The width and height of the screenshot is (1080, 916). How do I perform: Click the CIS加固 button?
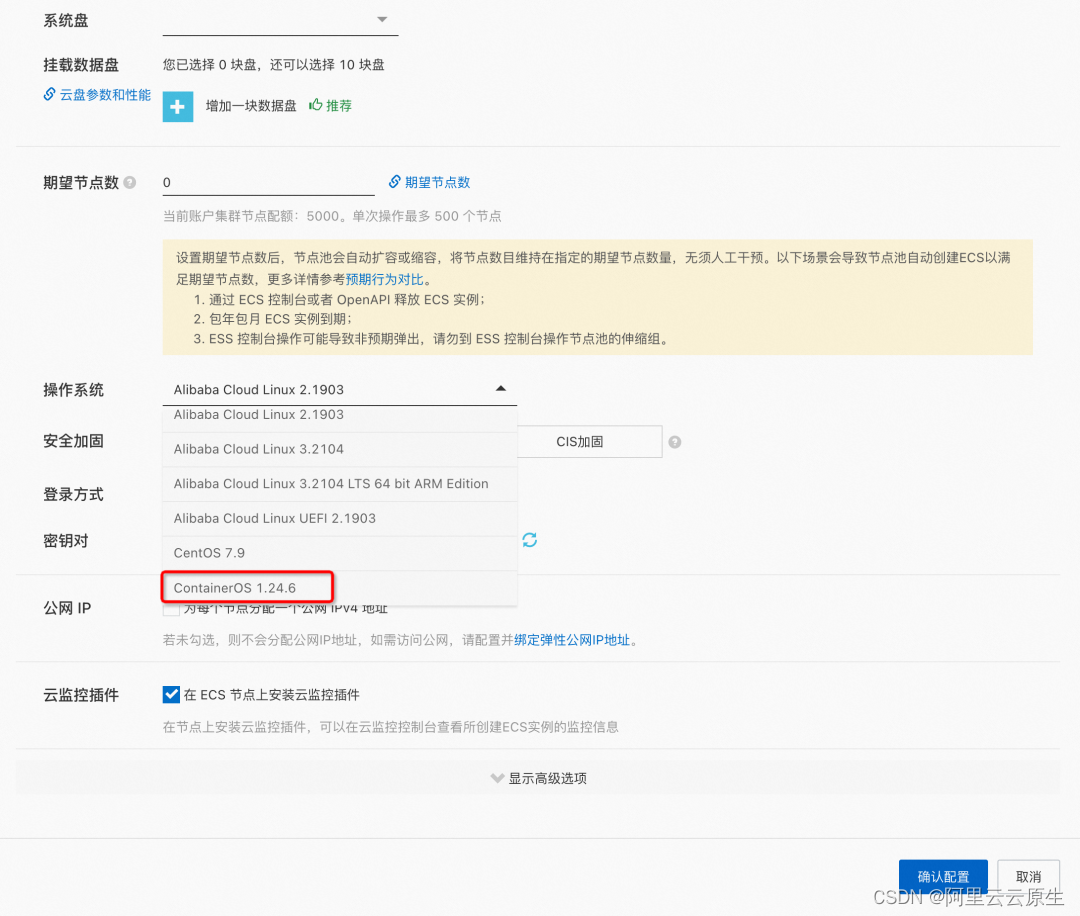coord(590,441)
